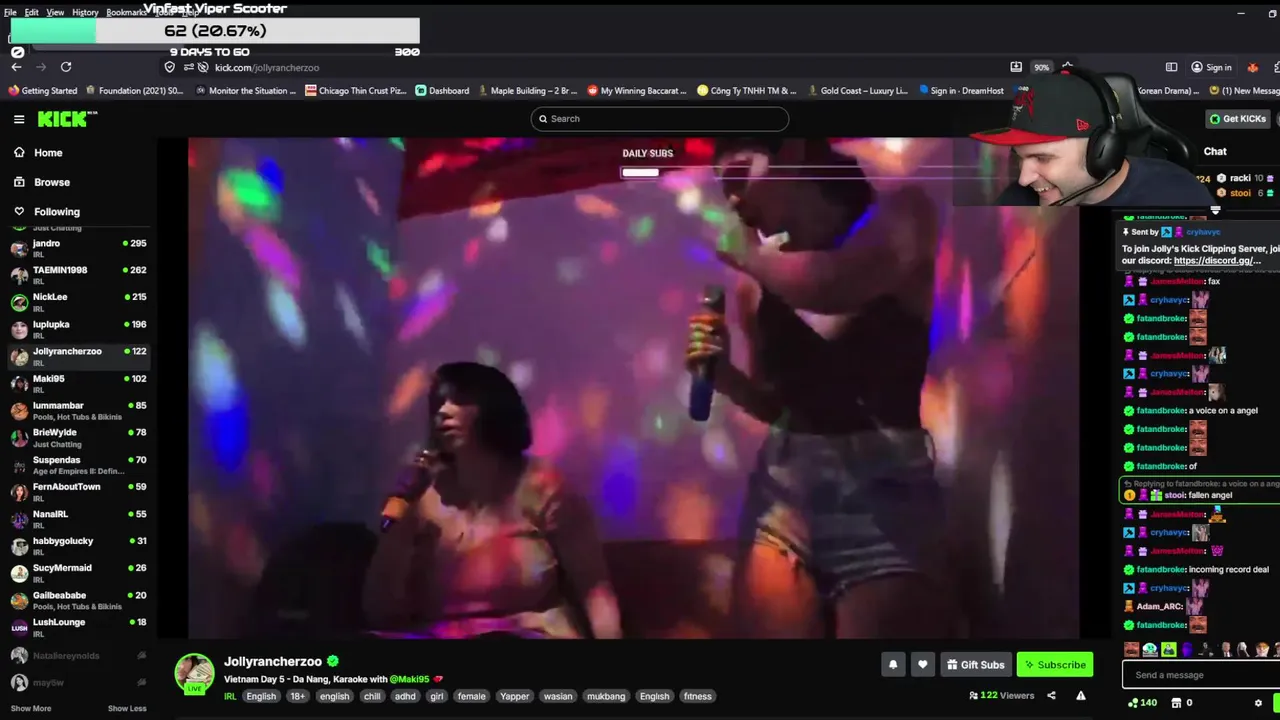This screenshot has width=1280, height=720.
Task: Open LushLounge channel in Following list
Action: point(78,626)
